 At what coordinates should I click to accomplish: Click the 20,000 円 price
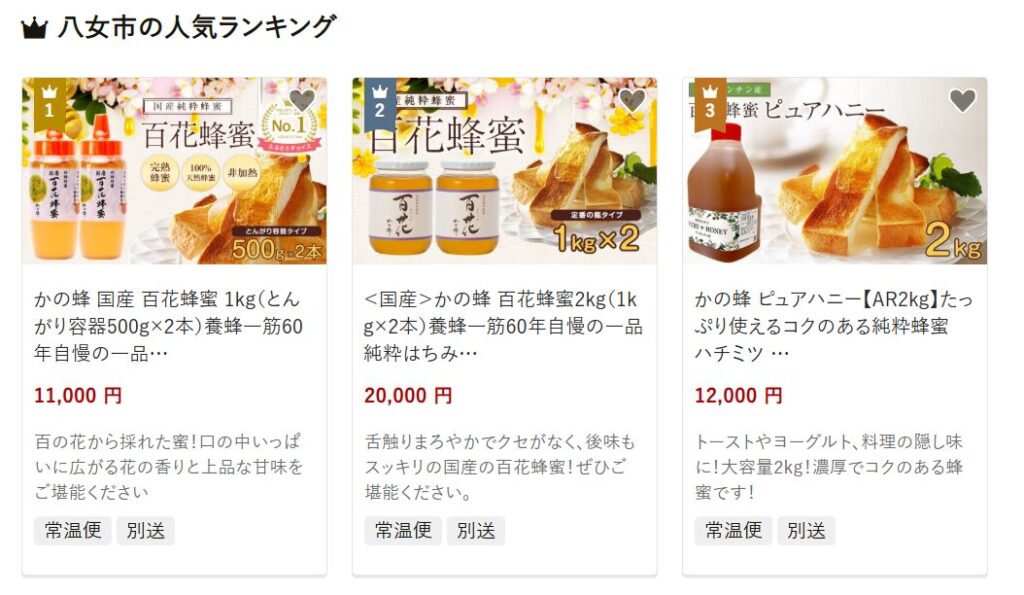point(408,395)
